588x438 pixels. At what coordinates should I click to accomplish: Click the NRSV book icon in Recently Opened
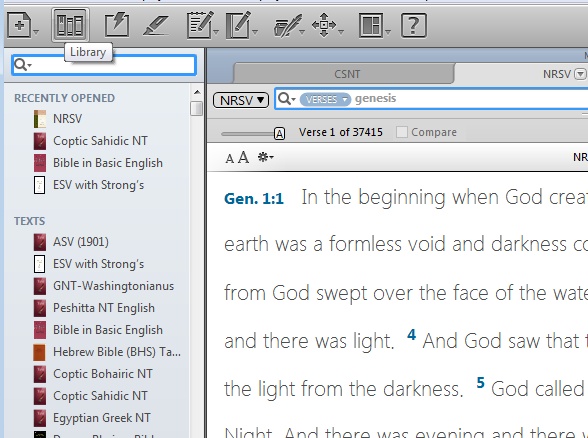(x=39, y=119)
